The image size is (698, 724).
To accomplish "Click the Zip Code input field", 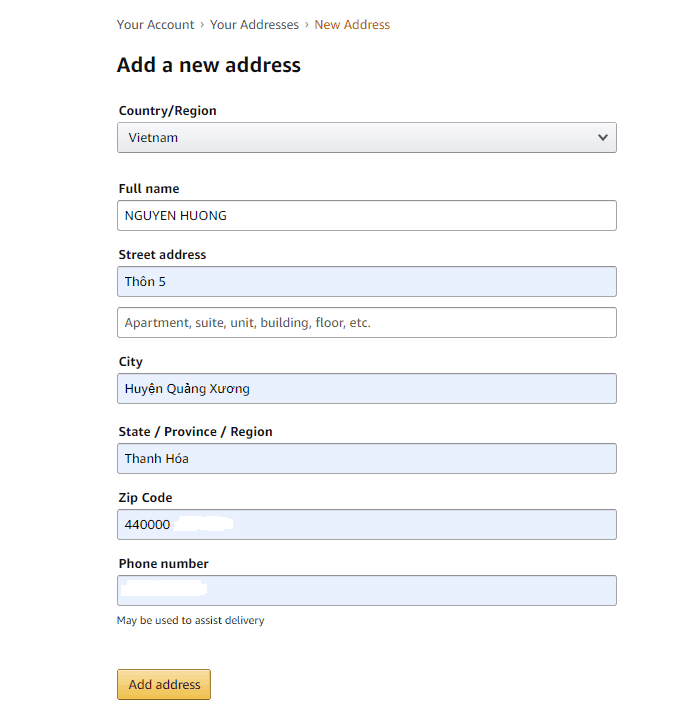I will [366, 525].
